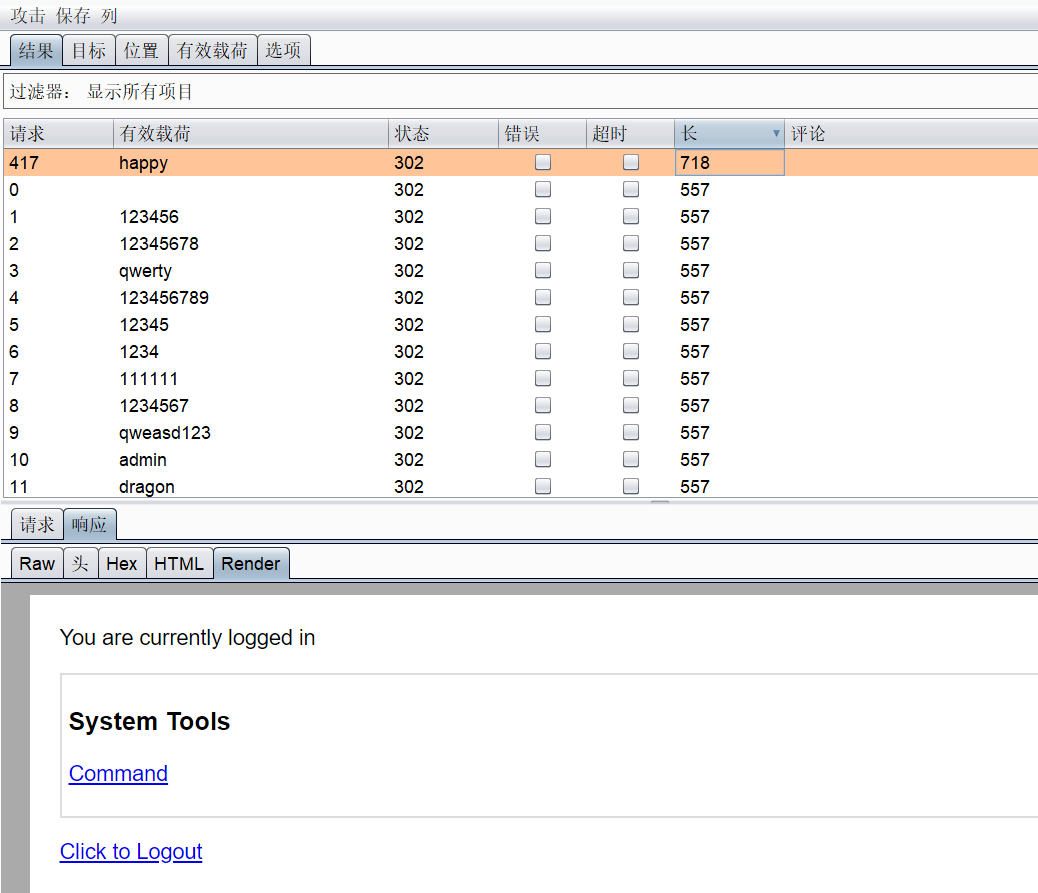Toggle 错误 checkbox for qweasd123 row
Image resolution: width=1038 pixels, height=893 pixels.
pos(543,432)
